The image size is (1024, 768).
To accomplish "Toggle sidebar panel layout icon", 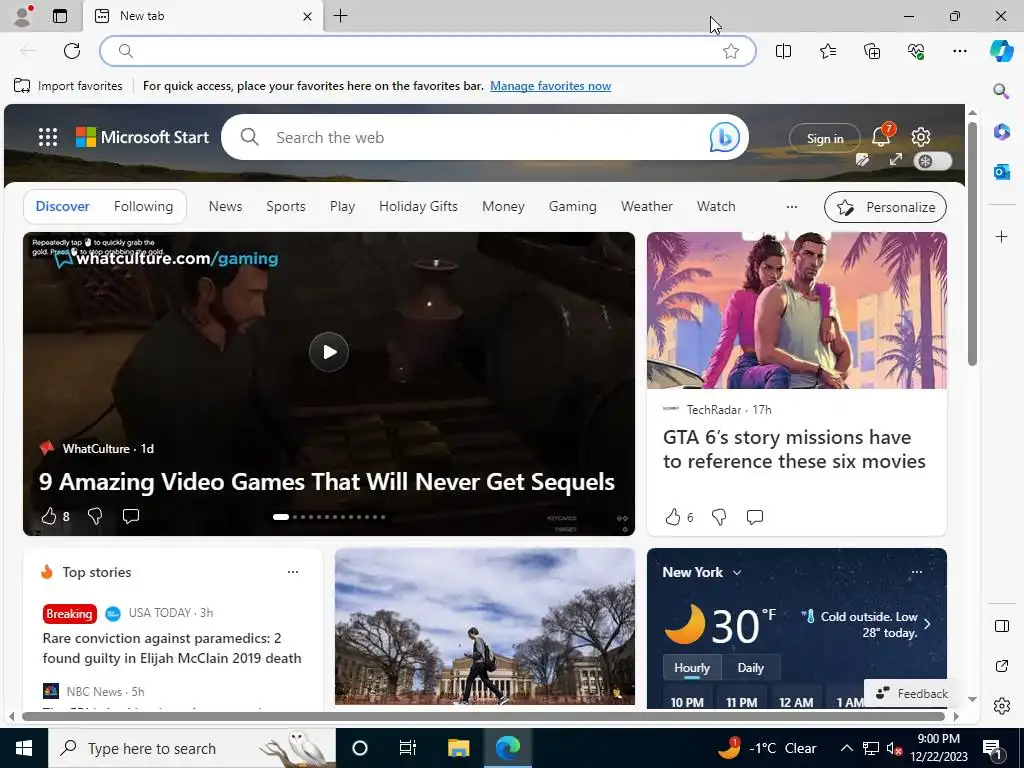I will tap(1001, 626).
